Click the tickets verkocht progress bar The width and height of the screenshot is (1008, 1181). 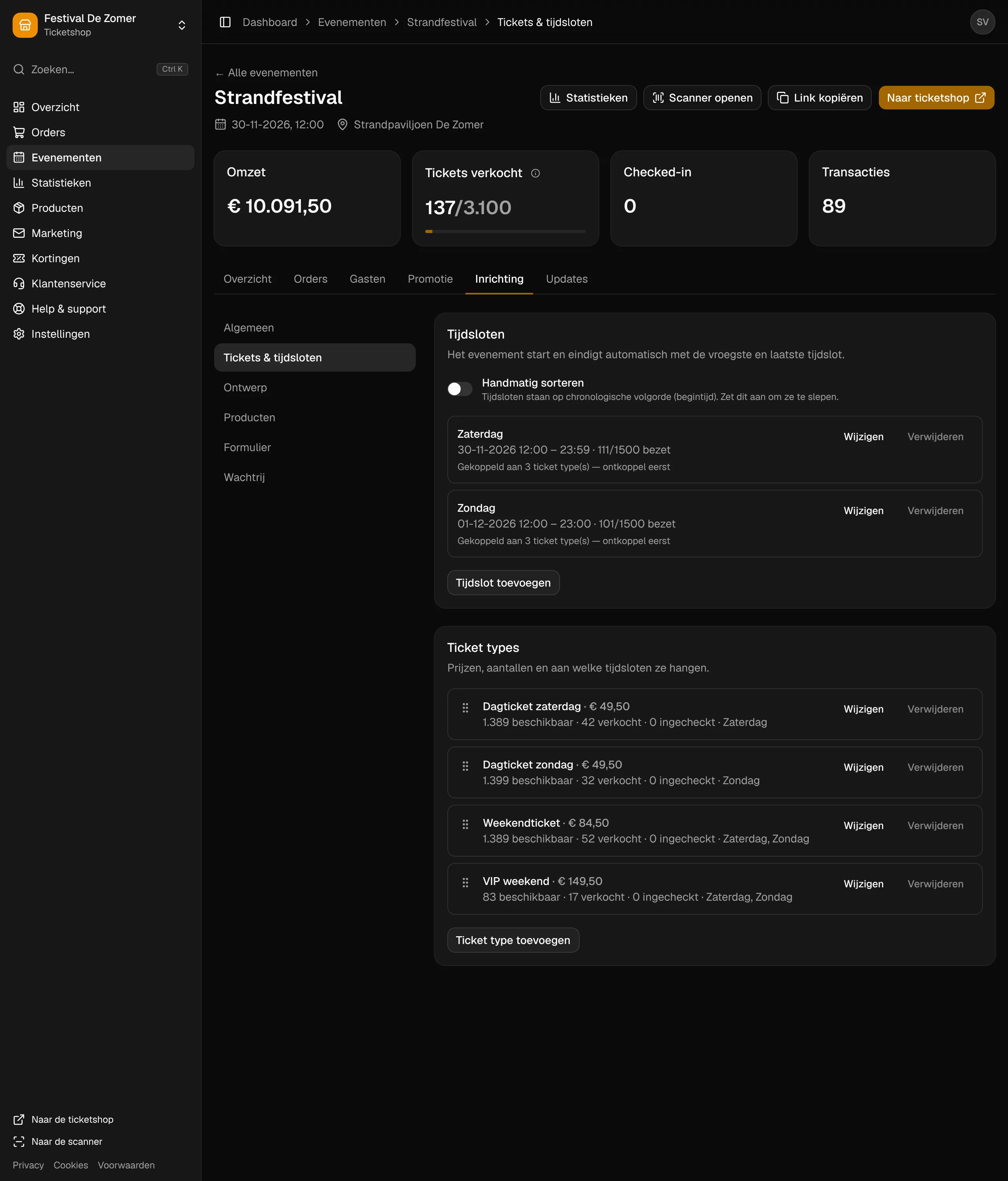coord(505,231)
